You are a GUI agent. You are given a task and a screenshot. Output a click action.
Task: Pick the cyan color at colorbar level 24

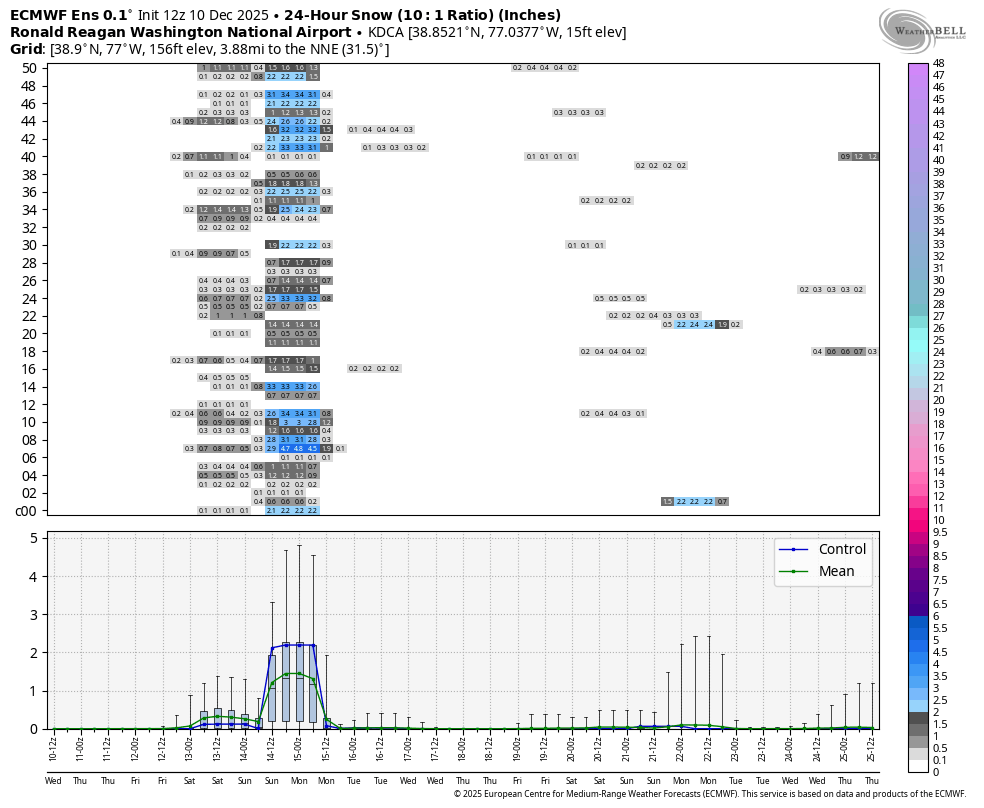[919, 352]
